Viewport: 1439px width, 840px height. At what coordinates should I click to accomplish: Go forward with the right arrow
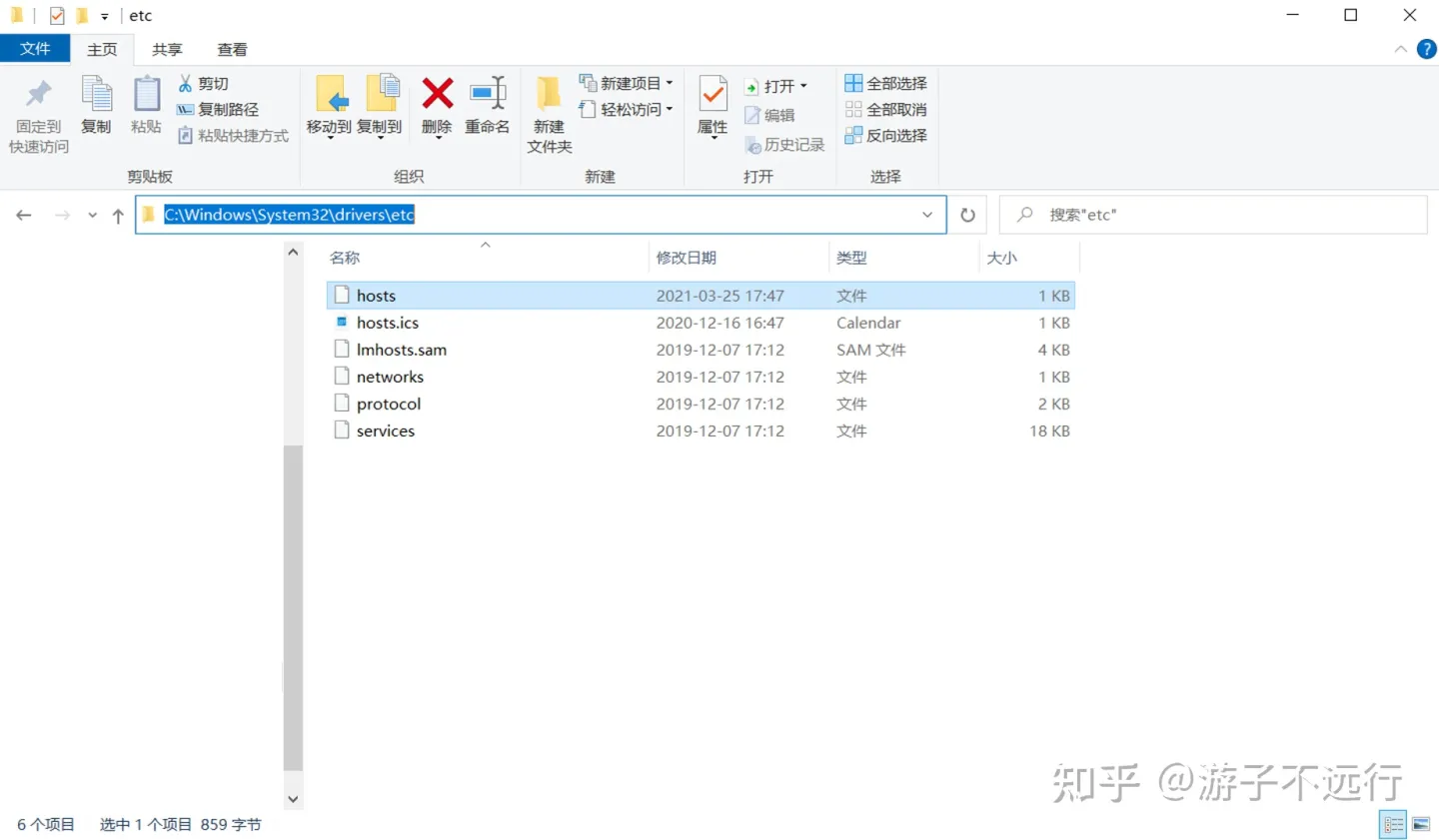coord(62,215)
